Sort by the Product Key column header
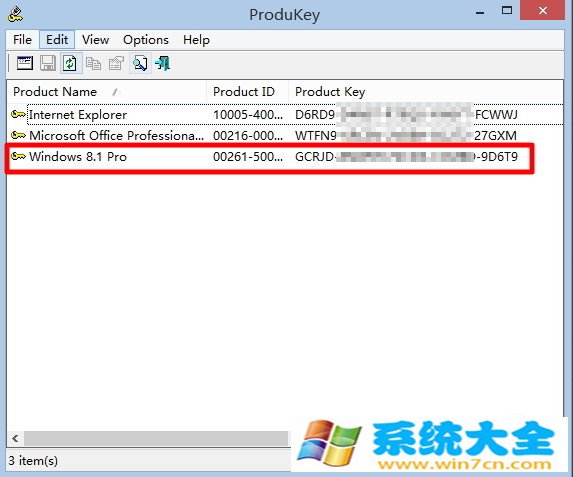 pos(426,91)
